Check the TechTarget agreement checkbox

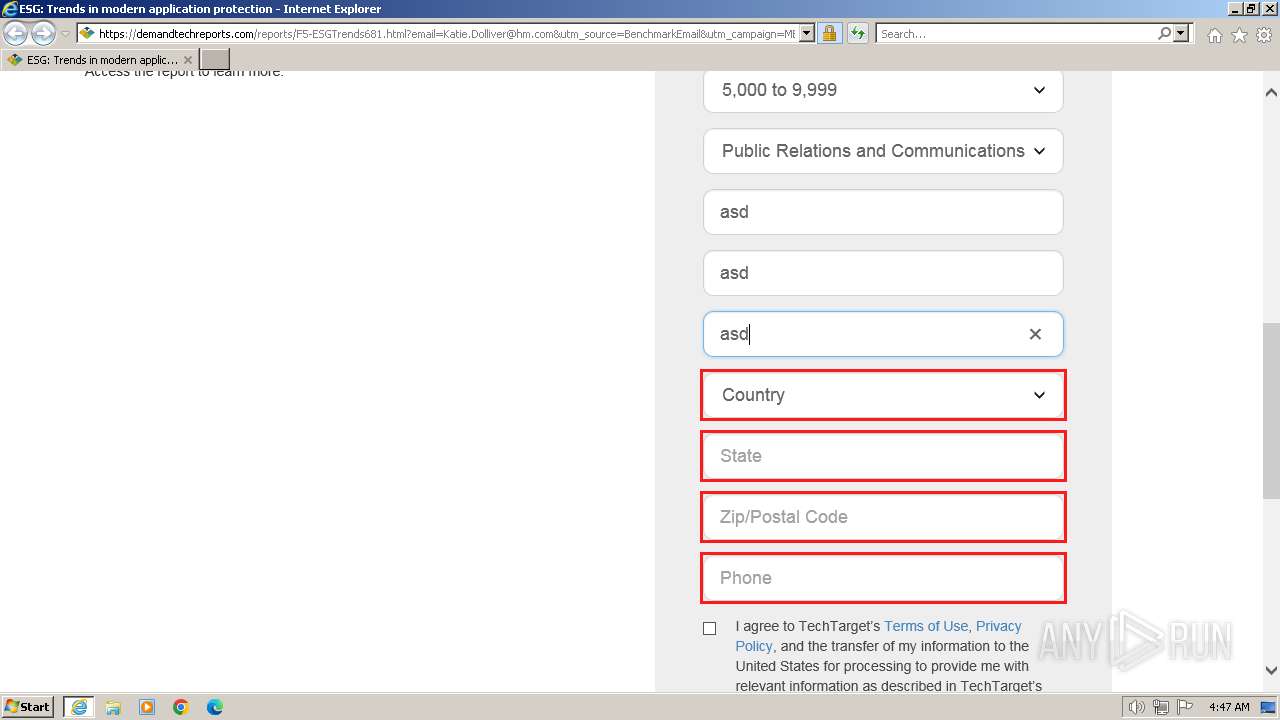(709, 628)
